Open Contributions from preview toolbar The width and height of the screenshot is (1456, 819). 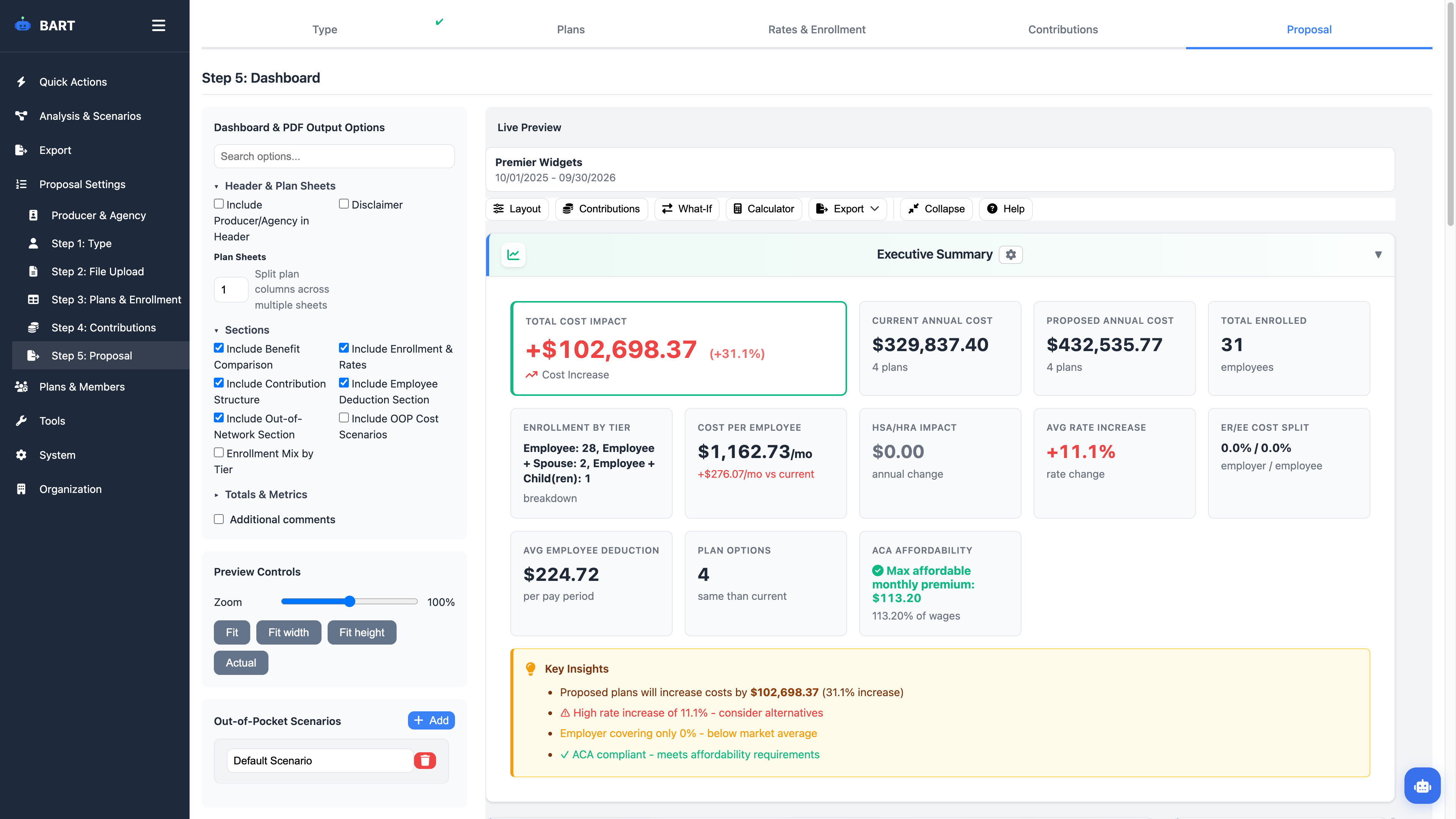(x=601, y=209)
